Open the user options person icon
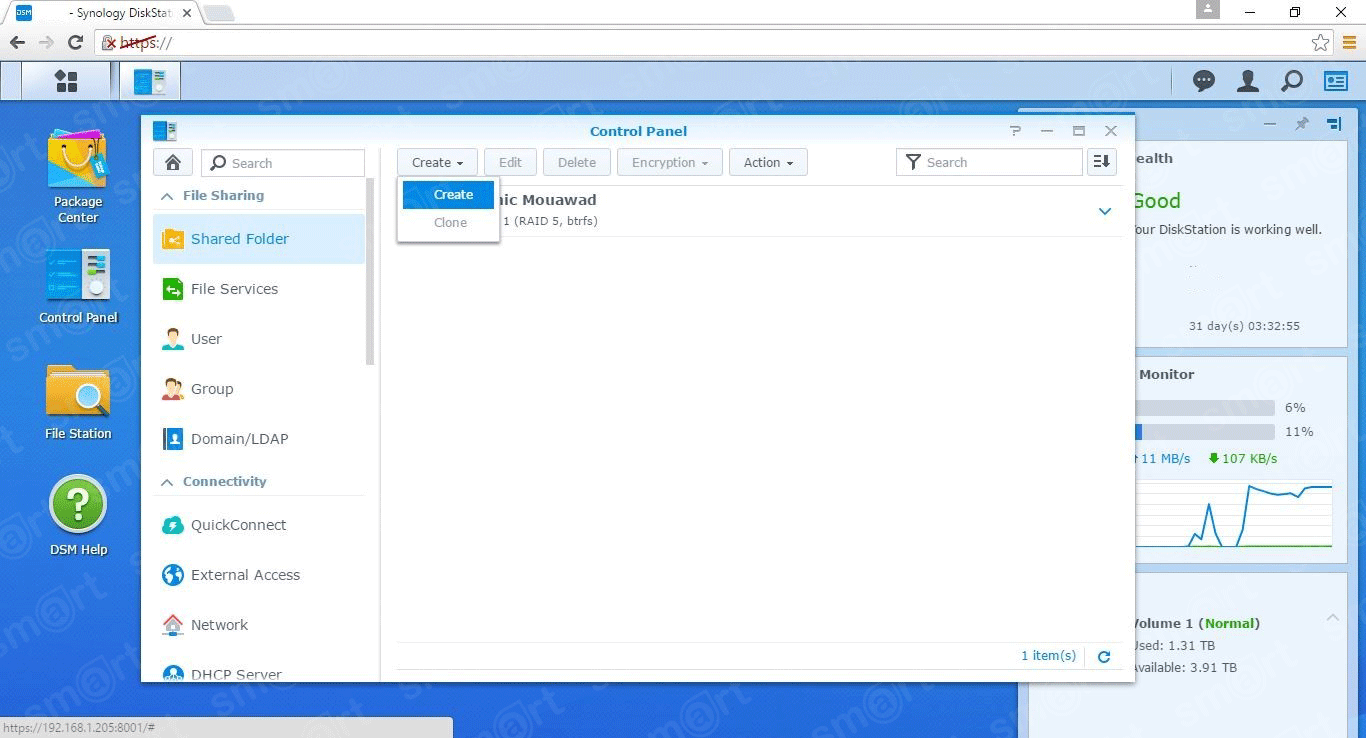Image resolution: width=1366 pixels, height=738 pixels. [x=1248, y=81]
